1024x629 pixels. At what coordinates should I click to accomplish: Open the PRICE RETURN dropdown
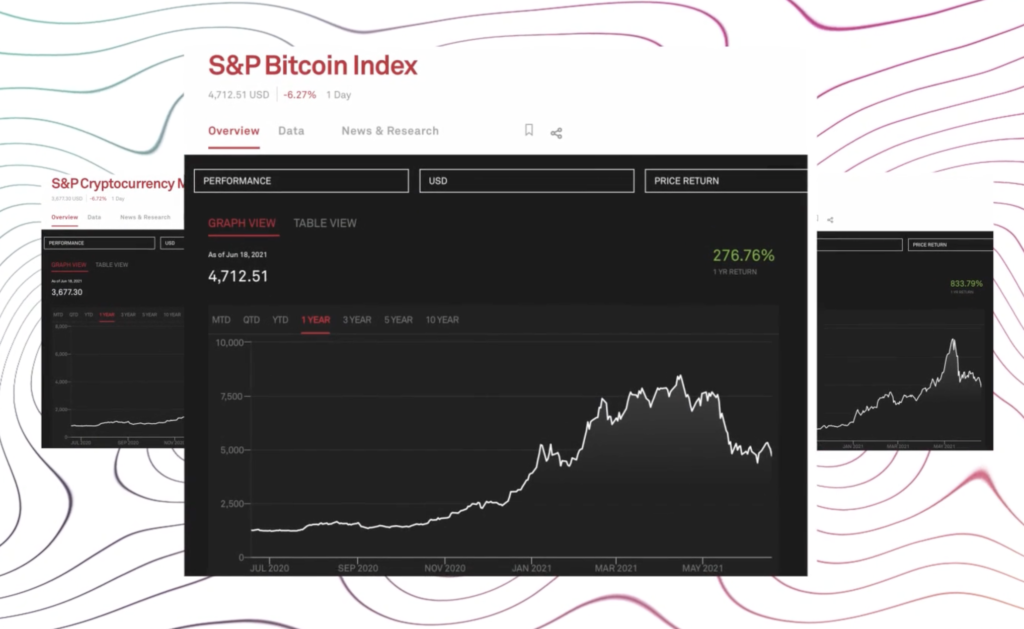pyautogui.click(x=725, y=180)
